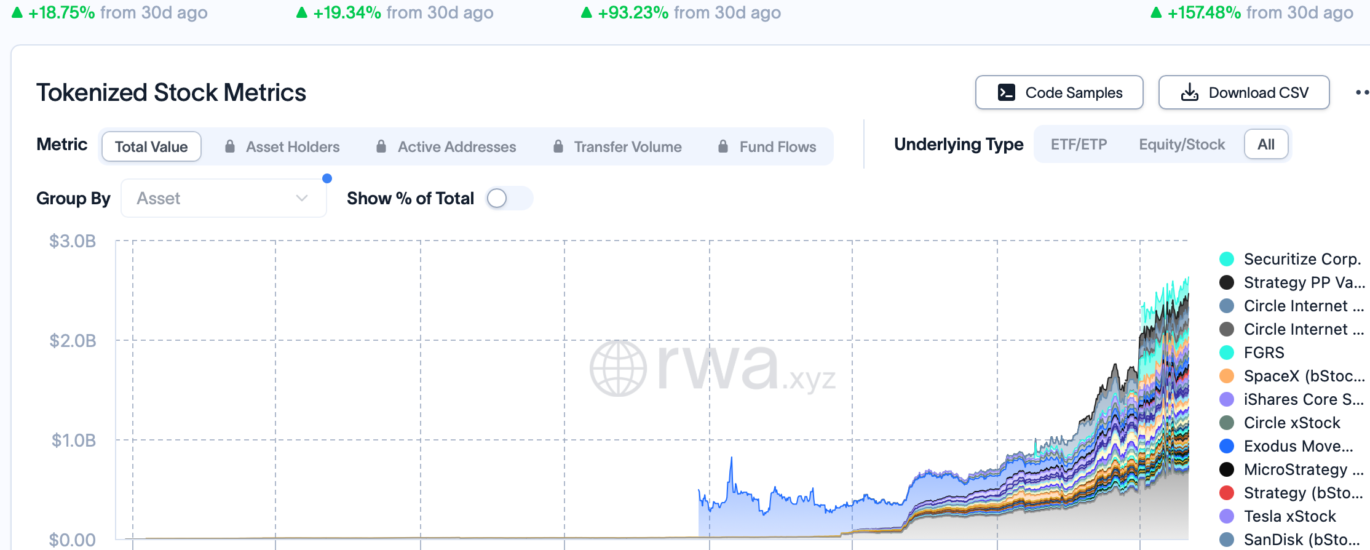Screen dimensions: 1370x550
Task: Download the CSV file
Action: (1244, 93)
